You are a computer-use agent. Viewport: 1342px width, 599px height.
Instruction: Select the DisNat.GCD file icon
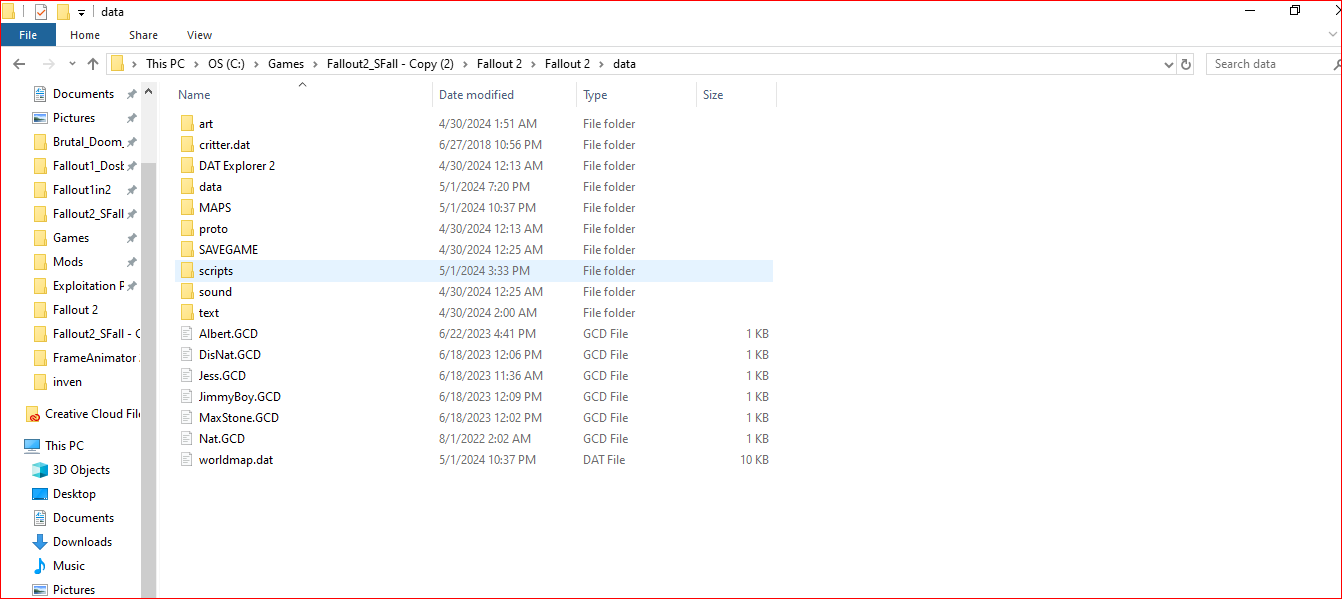tap(187, 355)
